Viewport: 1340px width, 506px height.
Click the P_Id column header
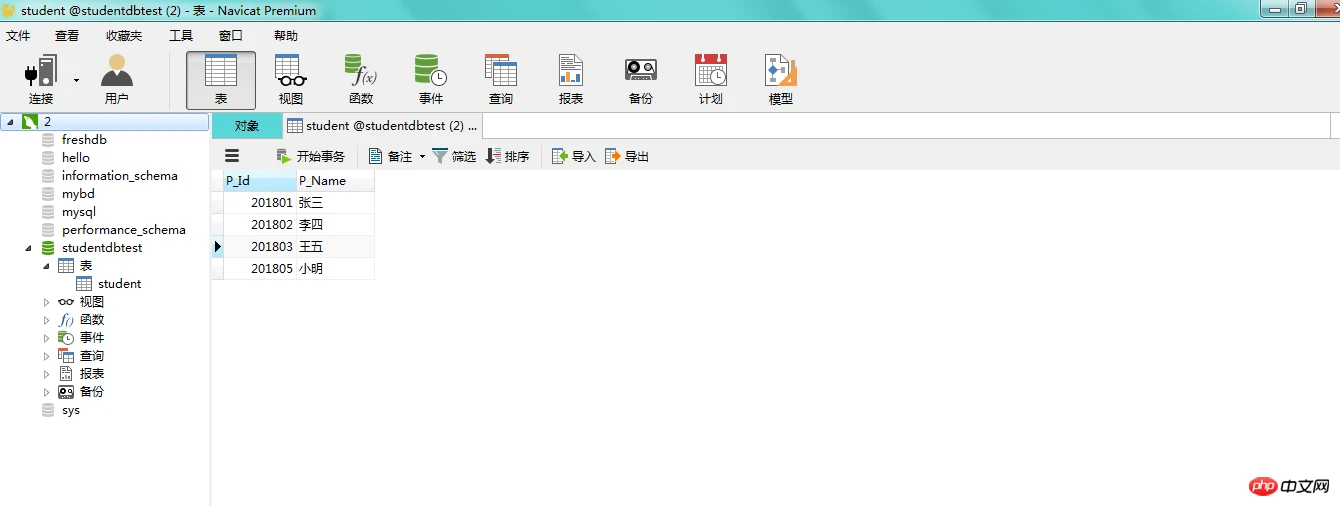[x=260, y=181]
